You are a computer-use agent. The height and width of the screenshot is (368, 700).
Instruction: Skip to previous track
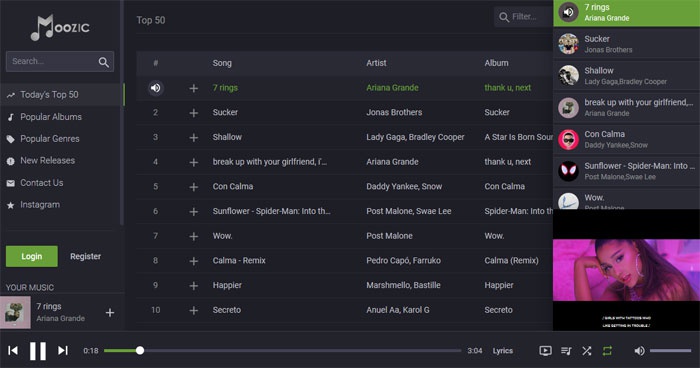point(13,351)
